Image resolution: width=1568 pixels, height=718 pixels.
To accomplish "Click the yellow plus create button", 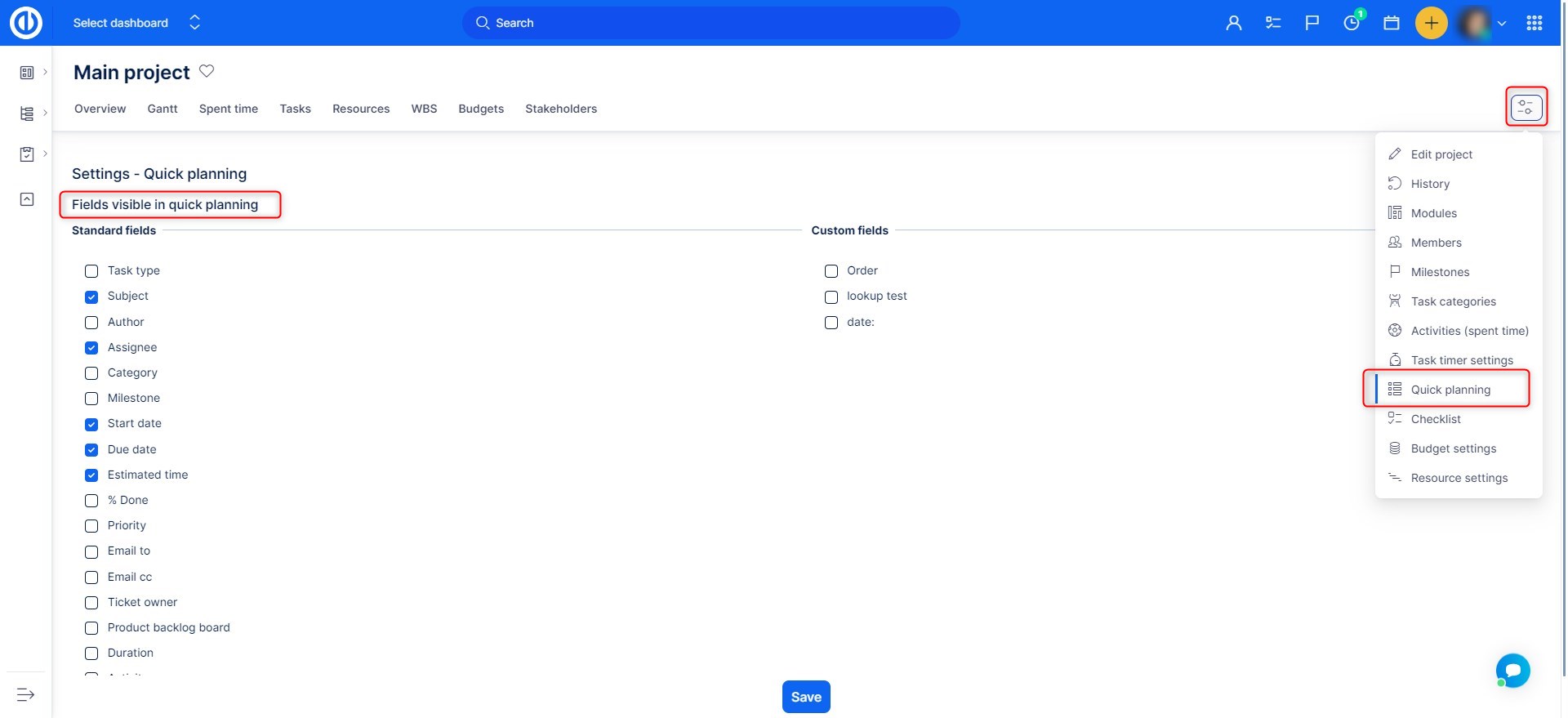I will pos(1431,23).
